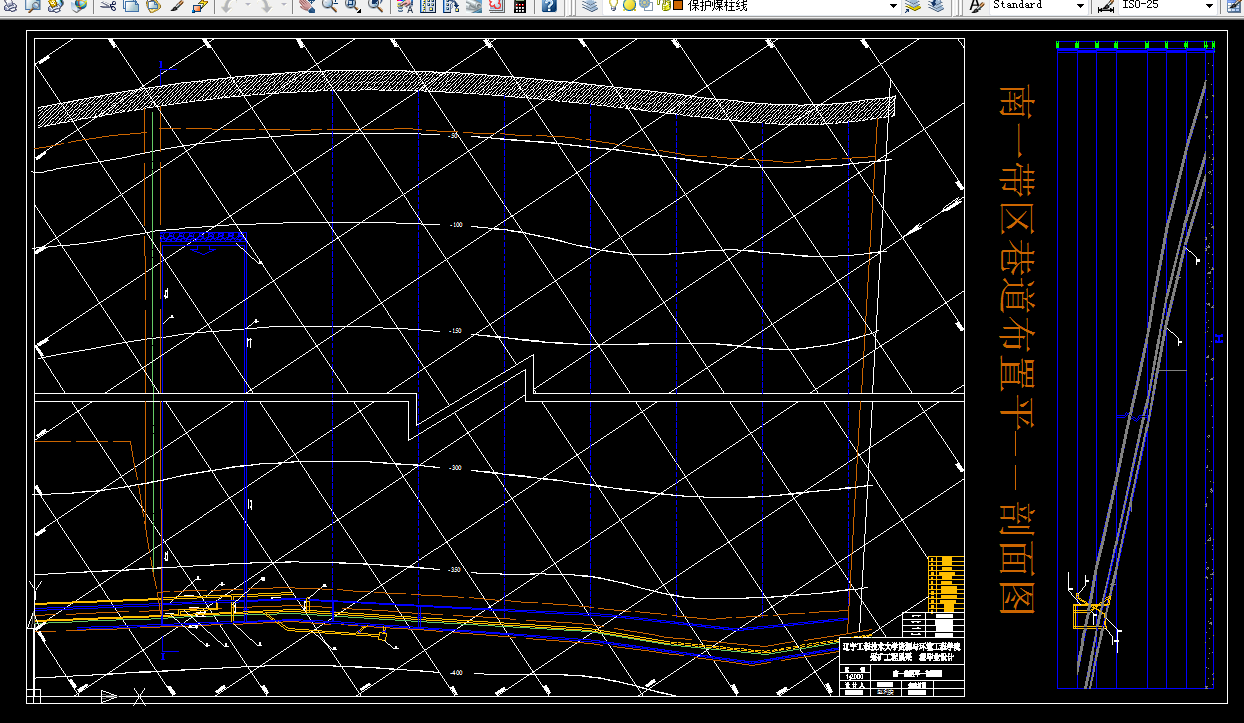
Task: Click the title block university name text
Action: point(901,647)
